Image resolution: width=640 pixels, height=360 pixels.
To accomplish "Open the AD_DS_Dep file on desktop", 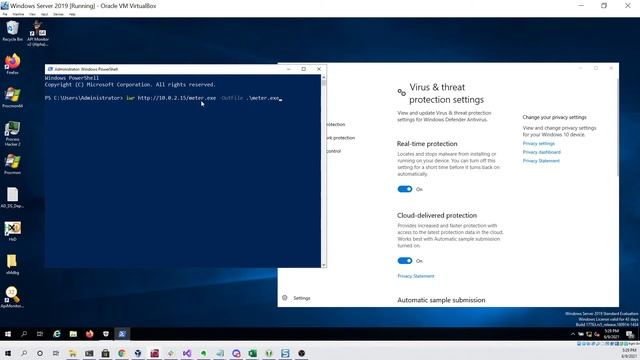I will pyautogui.click(x=12, y=198).
